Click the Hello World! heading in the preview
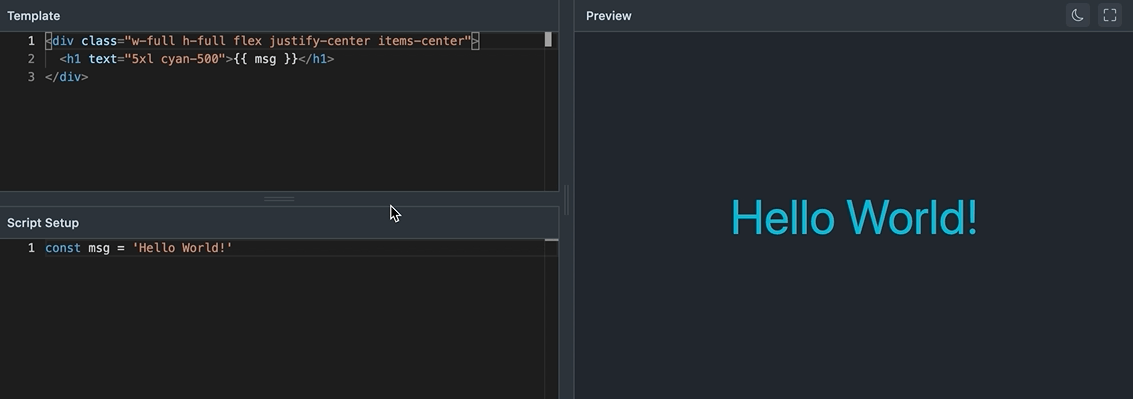 click(854, 217)
